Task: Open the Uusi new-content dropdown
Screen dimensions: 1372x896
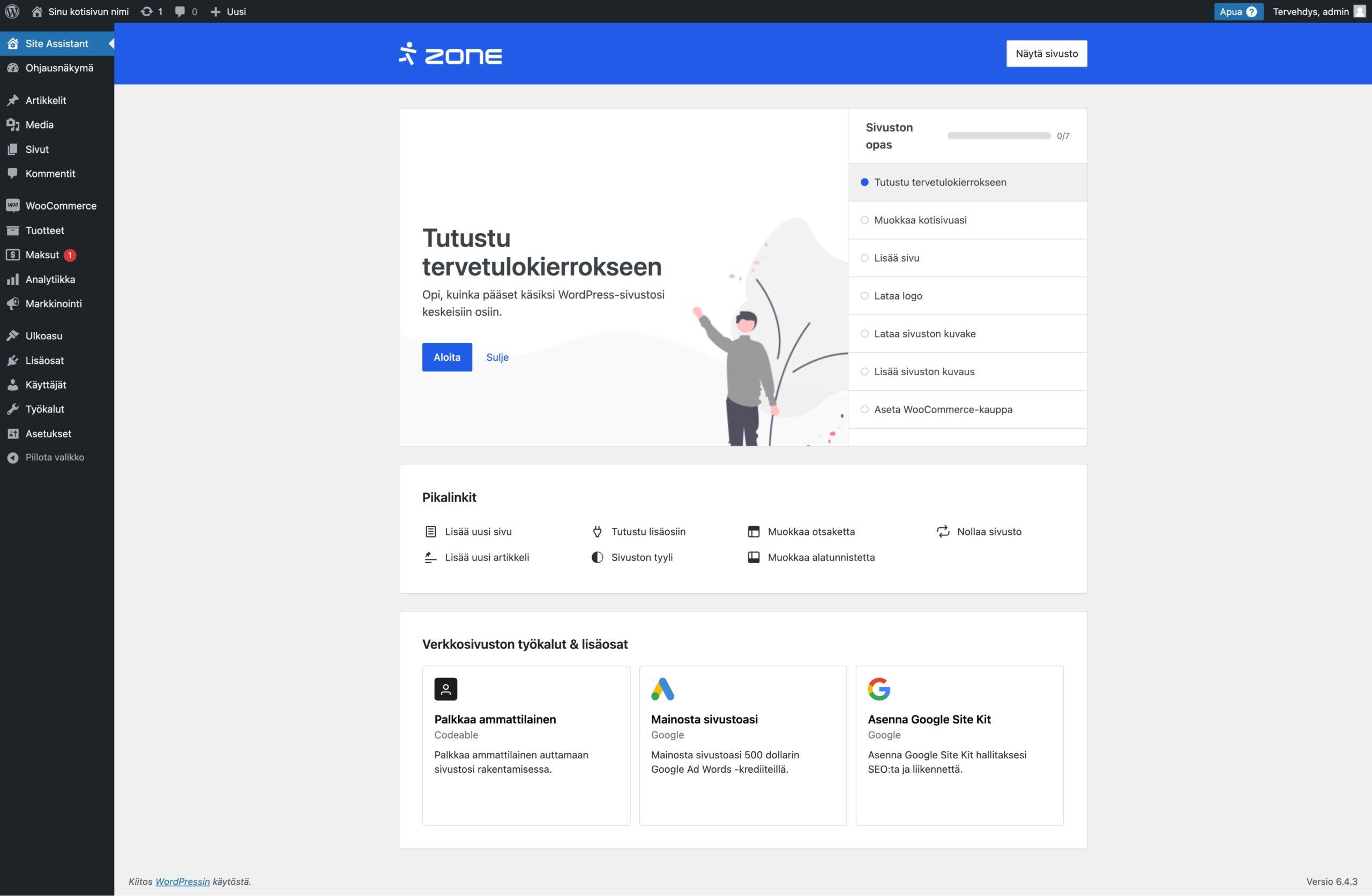Action: pyautogui.click(x=229, y=12)
